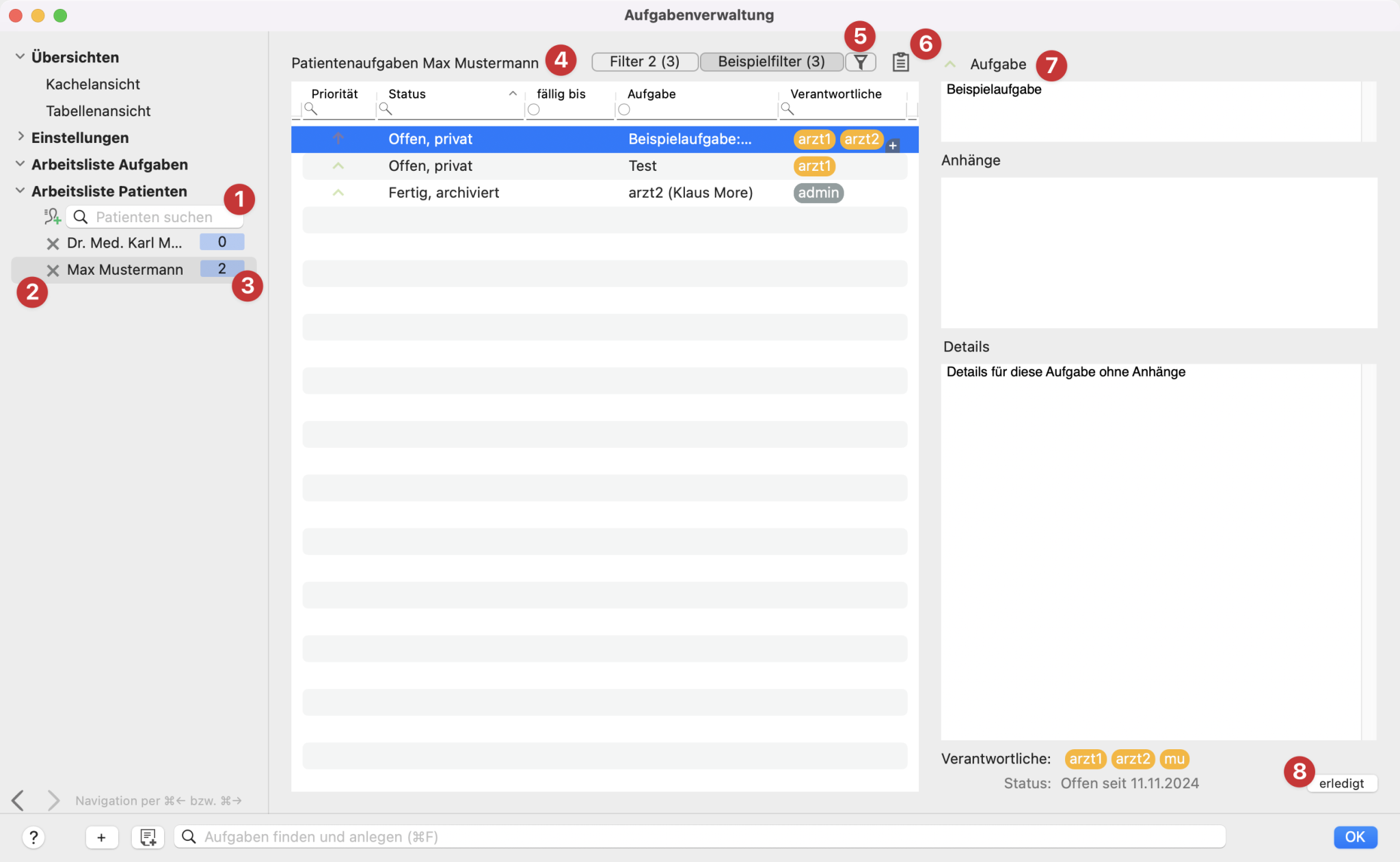
Task: Click the add patient icon beside the search field
Action: click(53, 217)
